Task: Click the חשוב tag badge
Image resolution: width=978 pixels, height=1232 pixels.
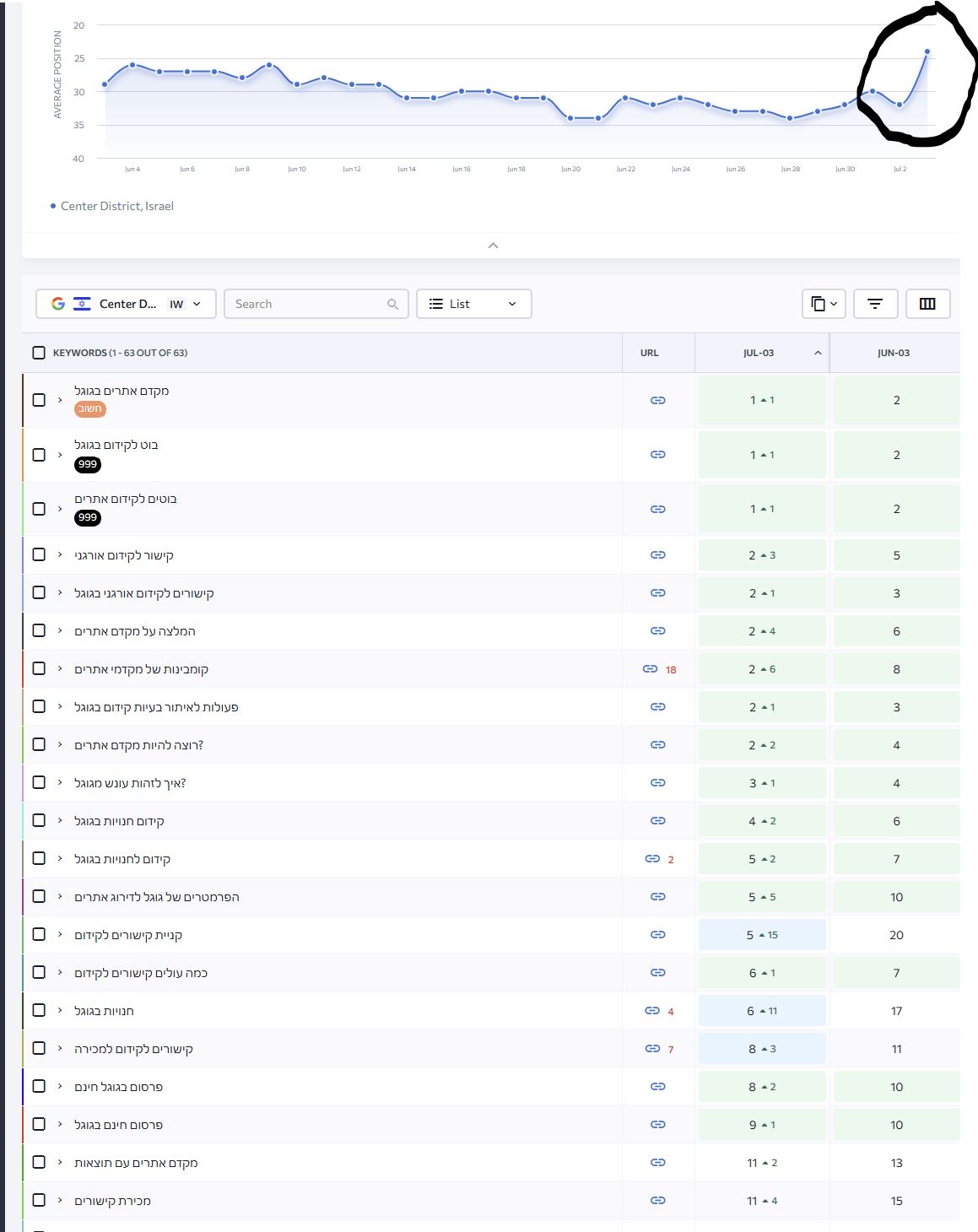Action: [90, 409]
